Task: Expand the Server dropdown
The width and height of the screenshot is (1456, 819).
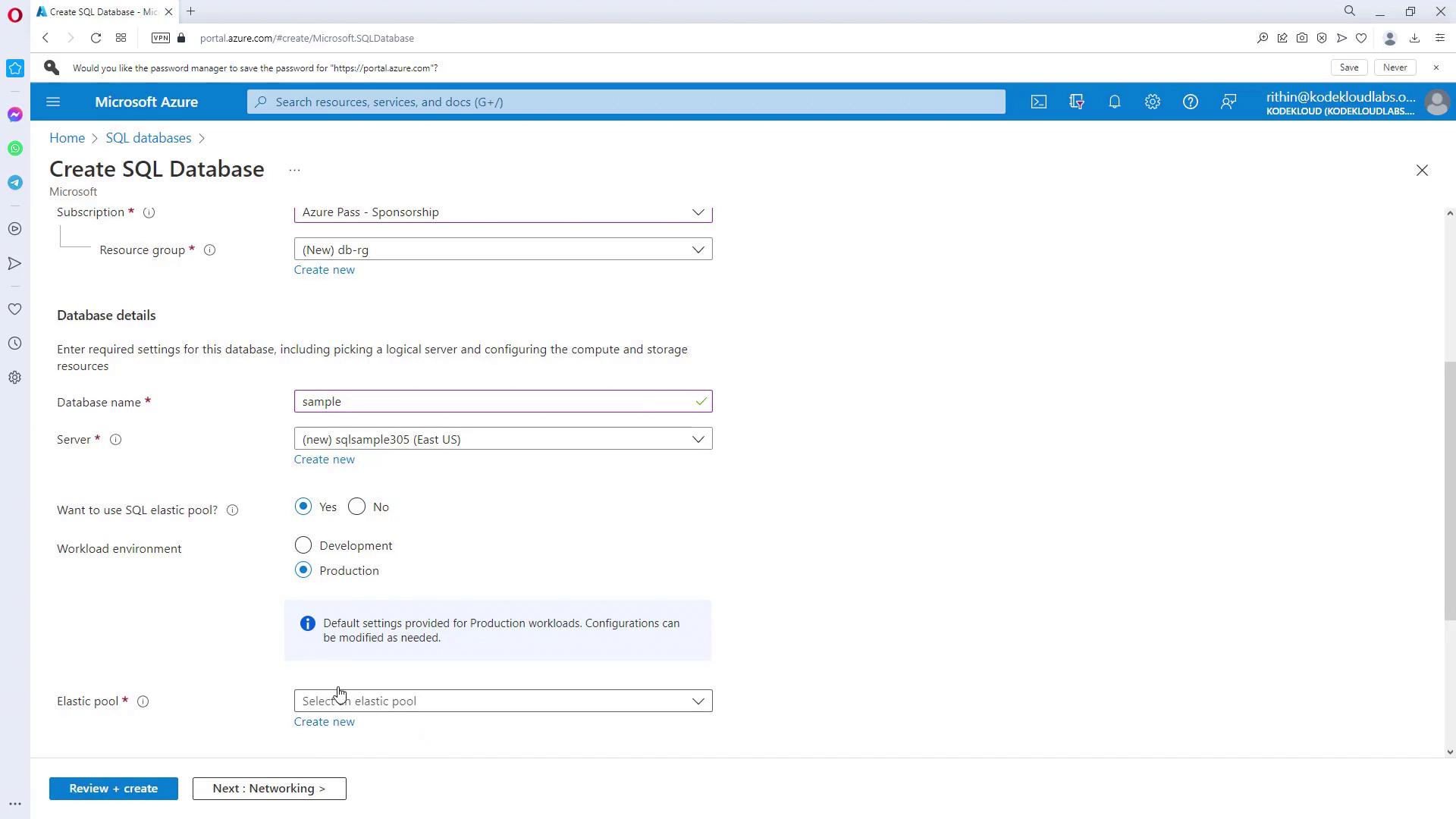Action: pyautogui.click(x=503, y=439)
